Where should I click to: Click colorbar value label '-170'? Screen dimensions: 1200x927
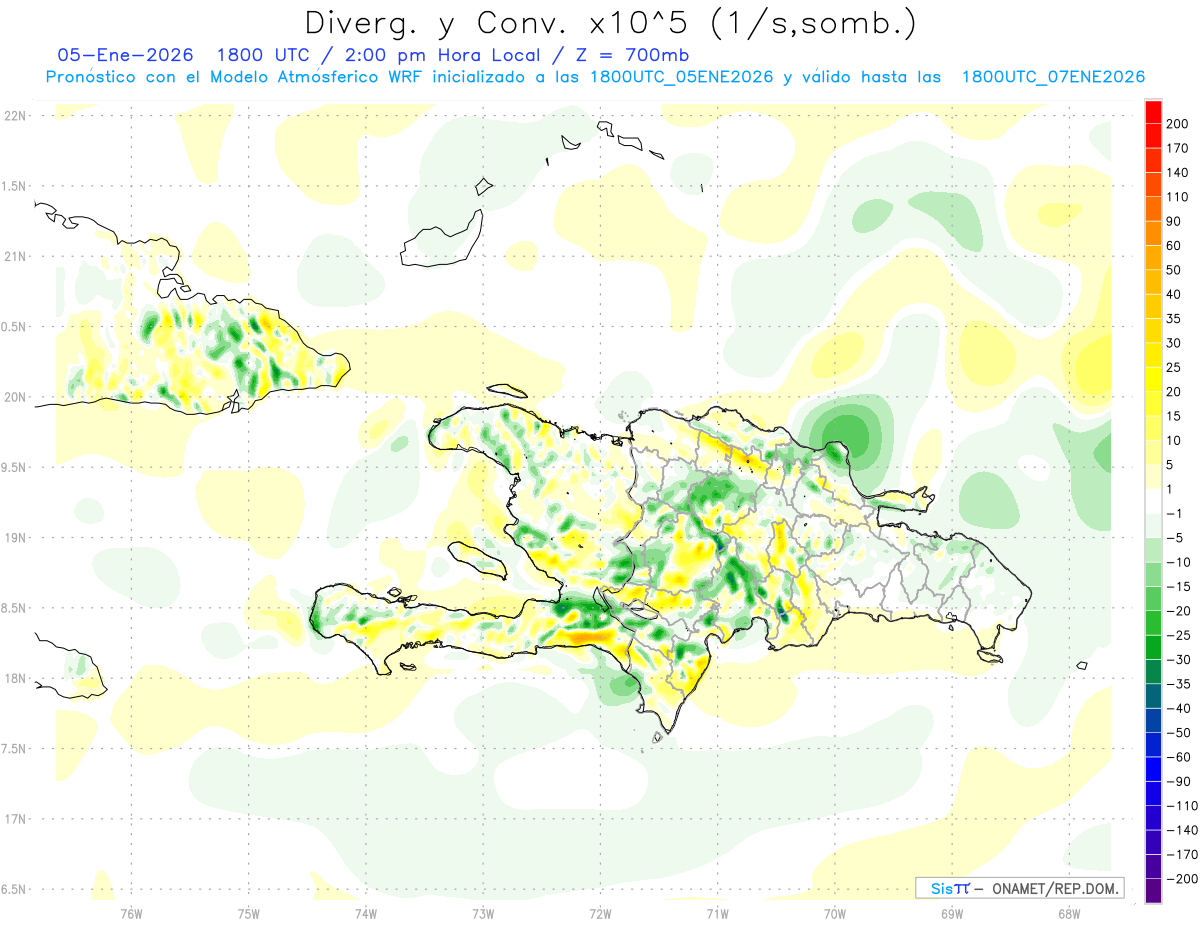tap(1182, 854)
